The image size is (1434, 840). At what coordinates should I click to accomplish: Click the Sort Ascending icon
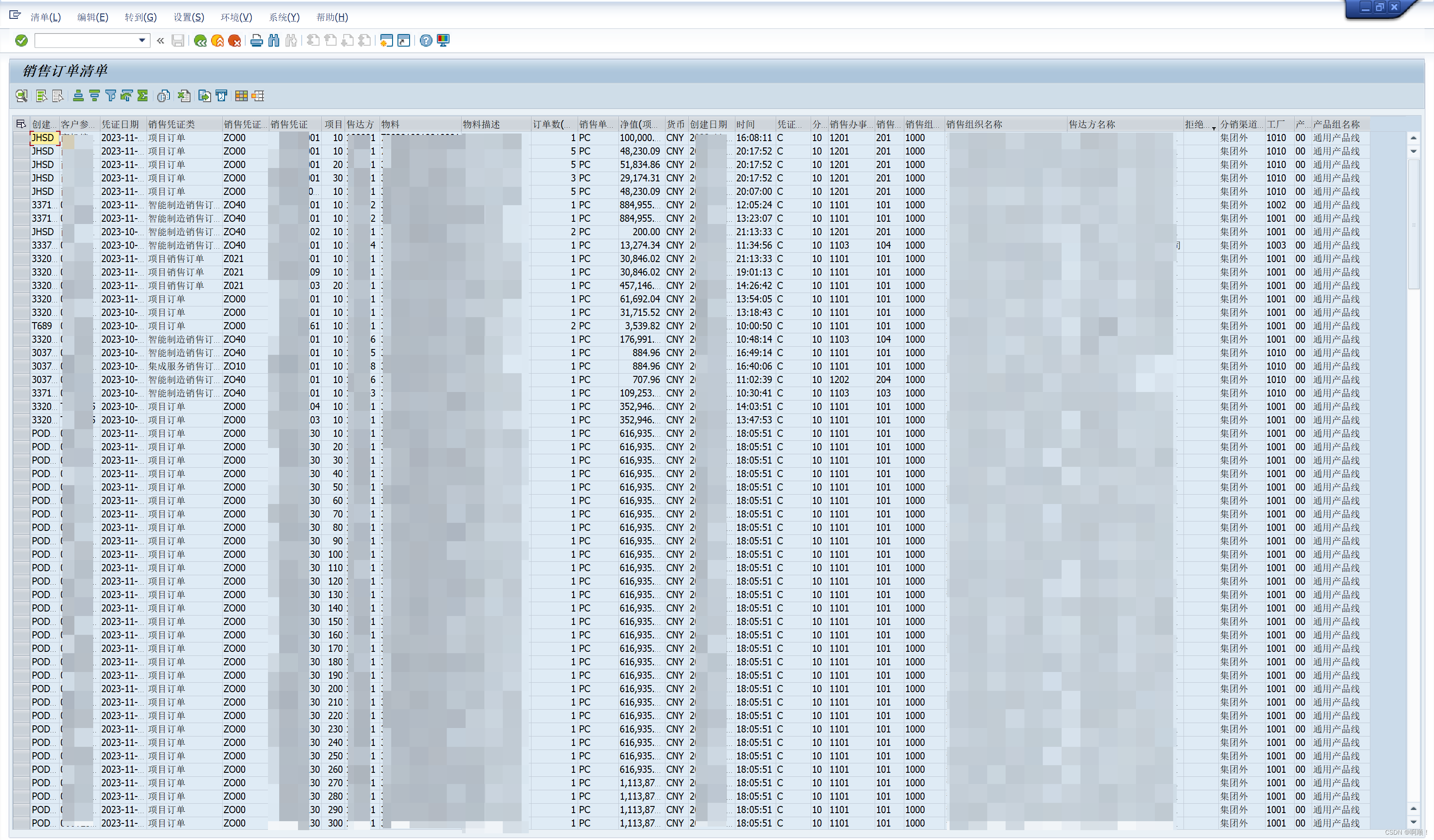(x=78, y=95)
